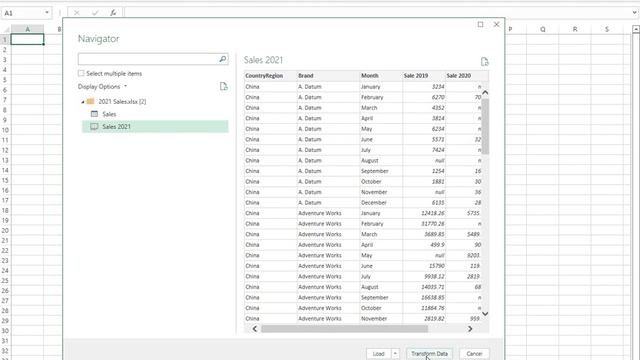Click the cancel entry X in formula bar
The width and height of the screenshot is (640, 360).
pos(77,13)
